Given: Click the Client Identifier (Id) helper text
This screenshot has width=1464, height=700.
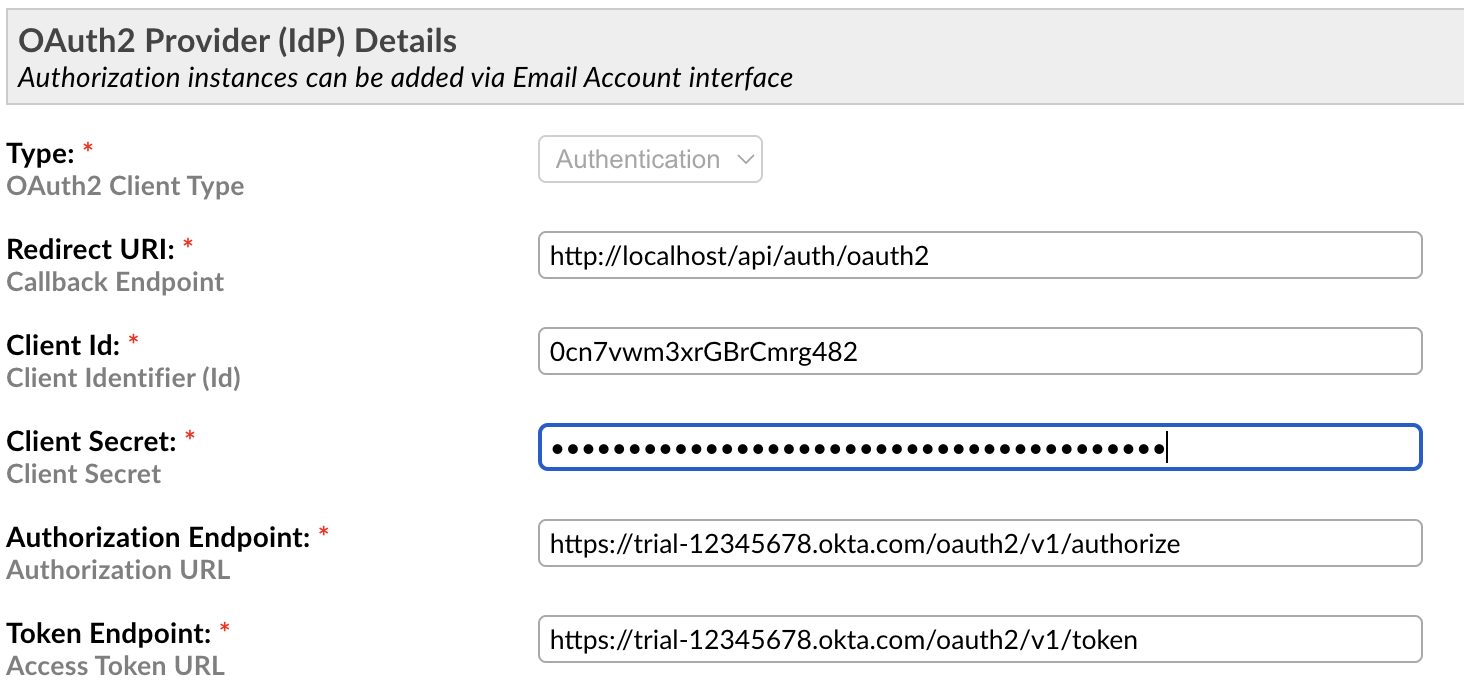Looking at the screenshot, I should (123, 378).
